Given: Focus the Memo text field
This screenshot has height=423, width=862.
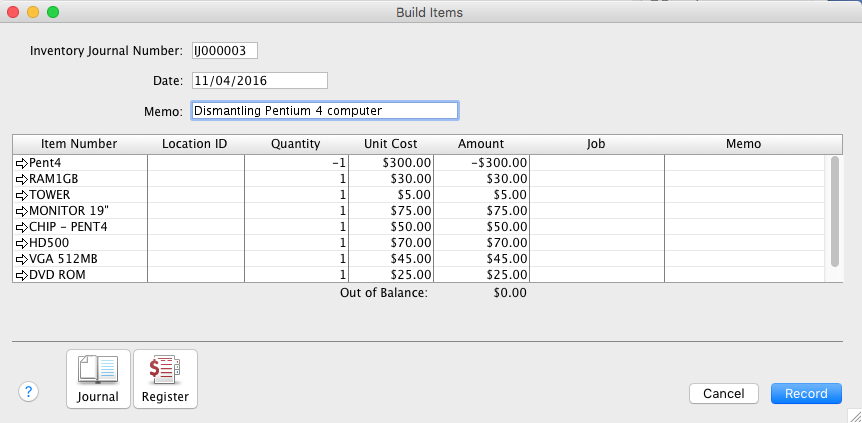Looking at the screenshot, I should point(324,110).
